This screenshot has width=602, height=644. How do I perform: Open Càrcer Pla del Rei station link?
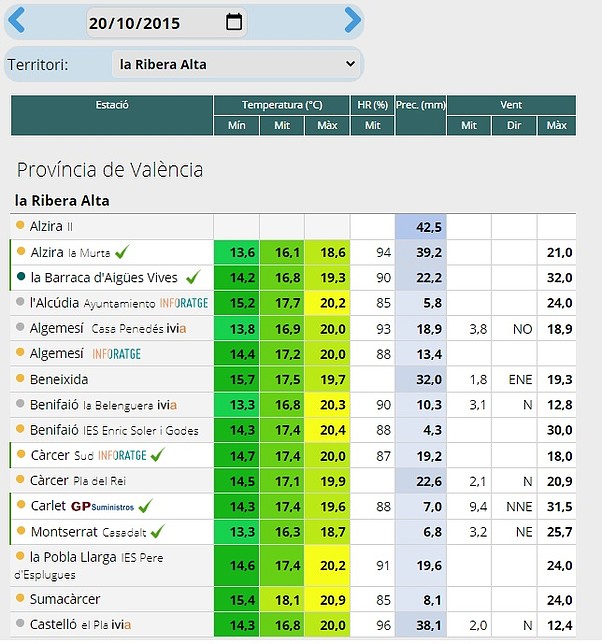(x=78, y=481)
